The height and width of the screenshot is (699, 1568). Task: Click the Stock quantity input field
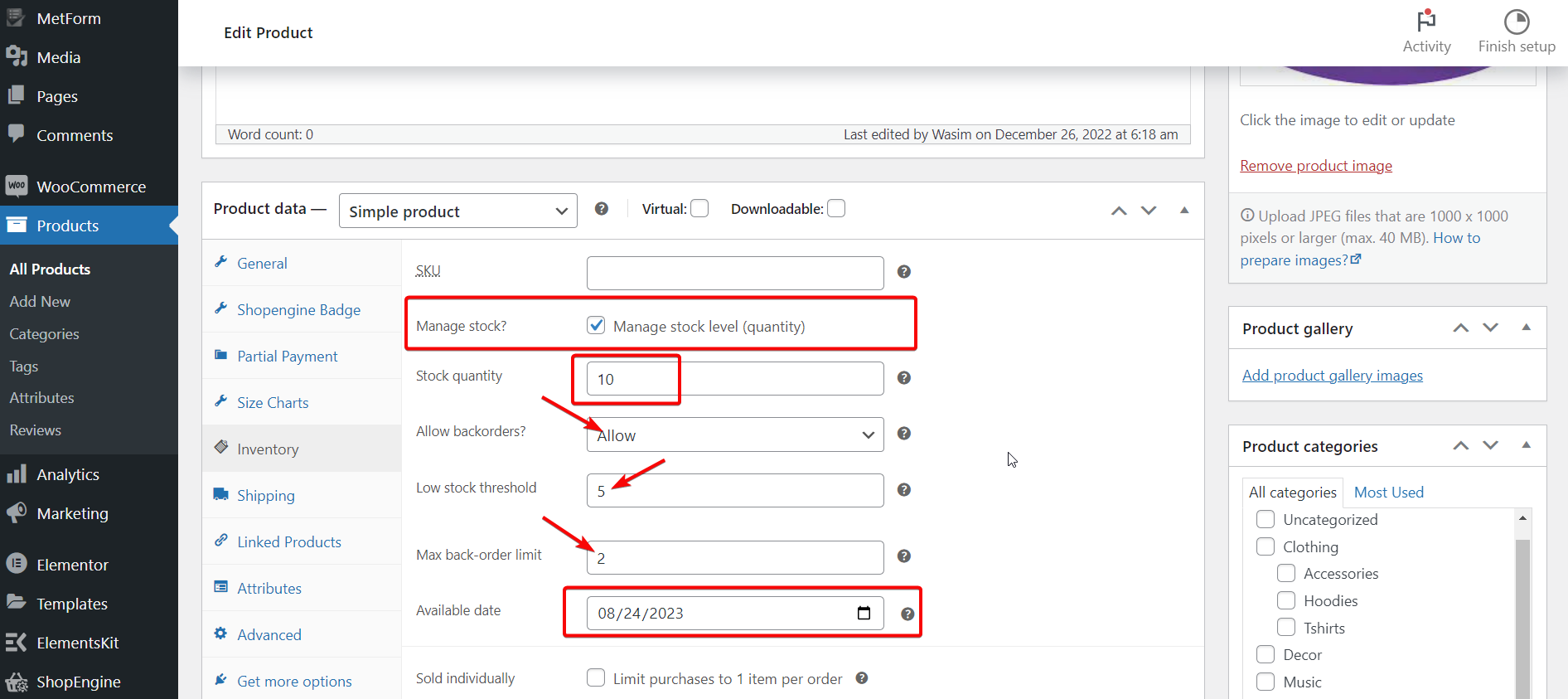click(734, 379)
